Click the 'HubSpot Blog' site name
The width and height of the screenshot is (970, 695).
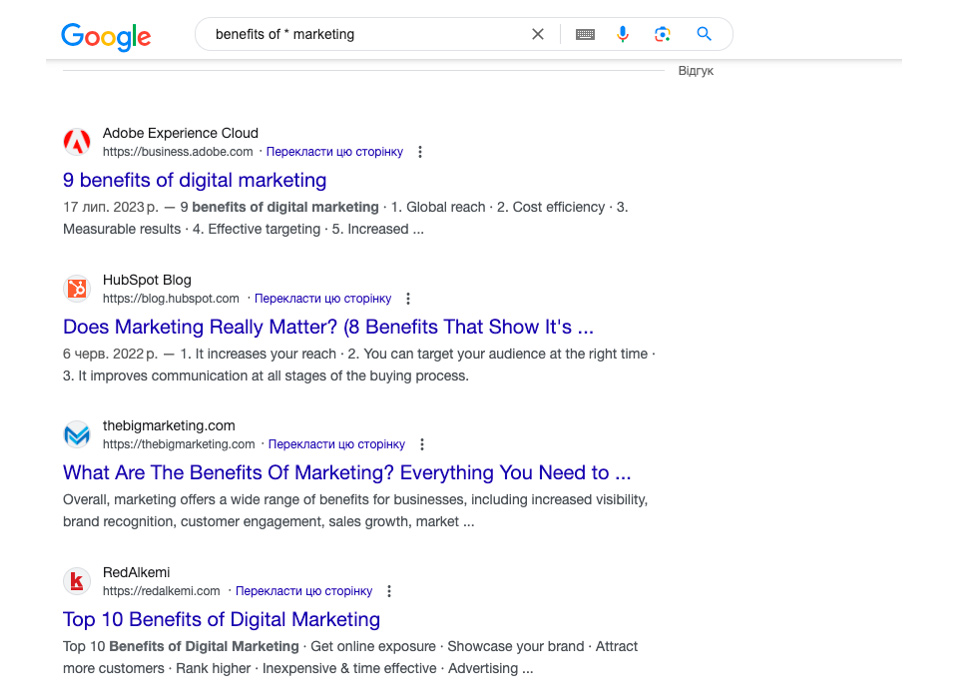coord(147,280)
